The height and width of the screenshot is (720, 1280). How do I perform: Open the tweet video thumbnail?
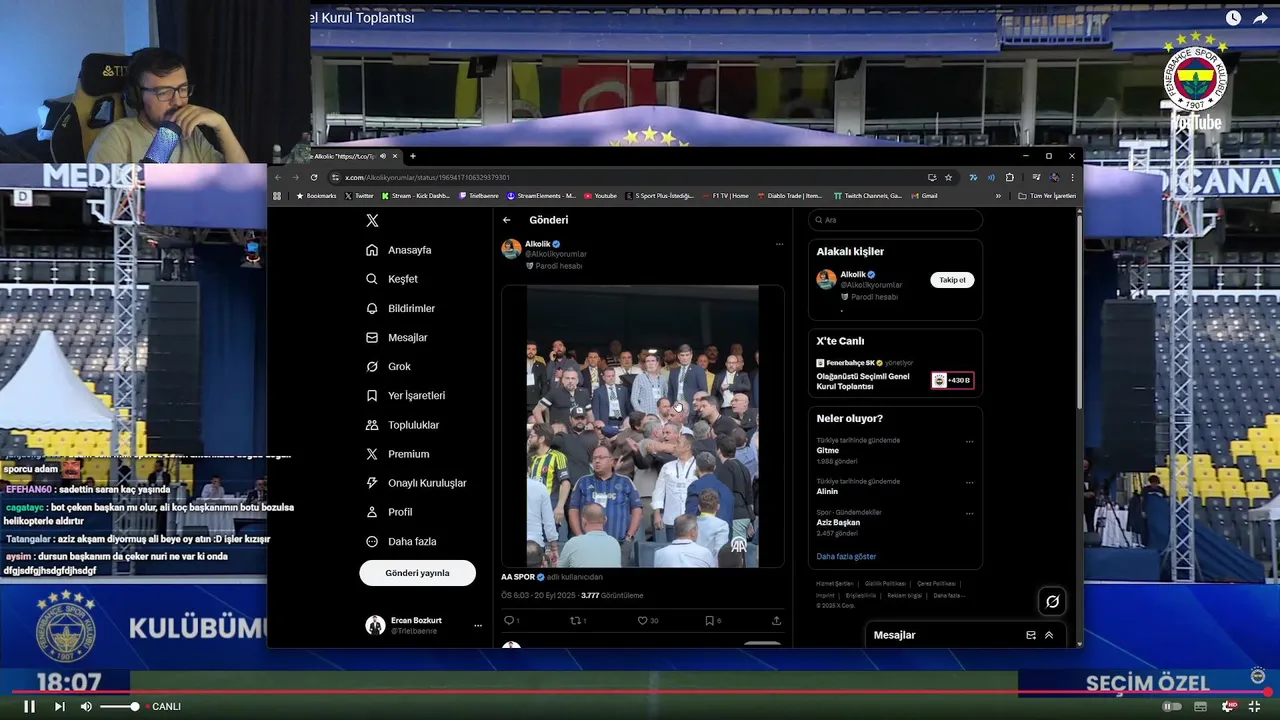642,427
